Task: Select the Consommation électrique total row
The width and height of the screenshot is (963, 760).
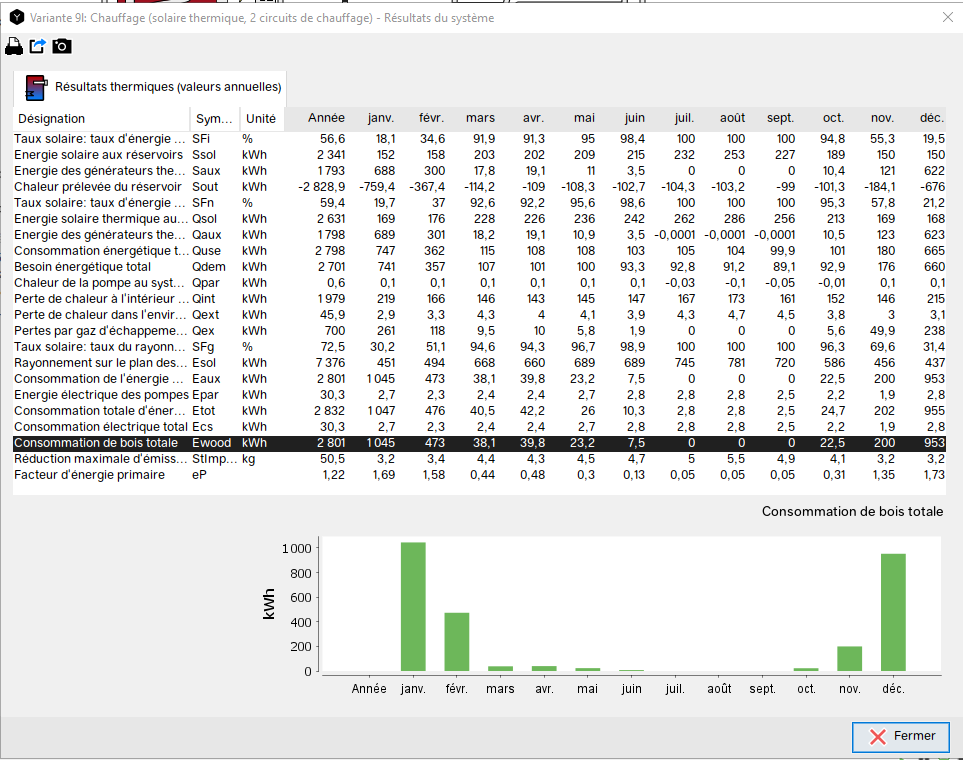Action: [x=479, y=426]
